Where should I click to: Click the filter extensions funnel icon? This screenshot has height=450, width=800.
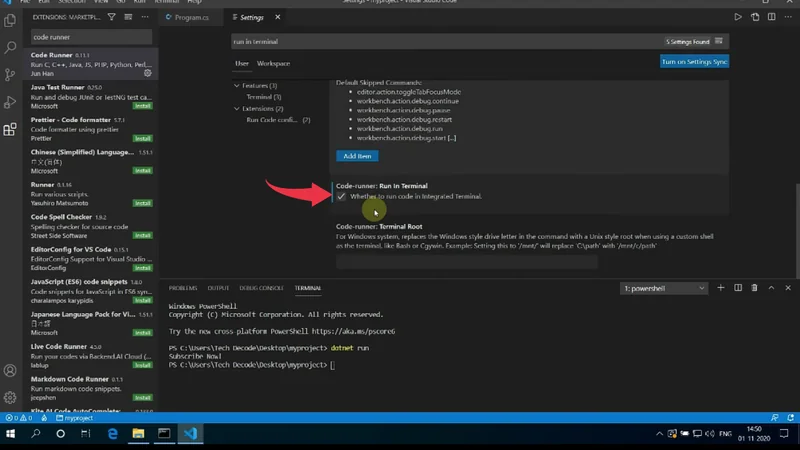(x=111, y=17)
